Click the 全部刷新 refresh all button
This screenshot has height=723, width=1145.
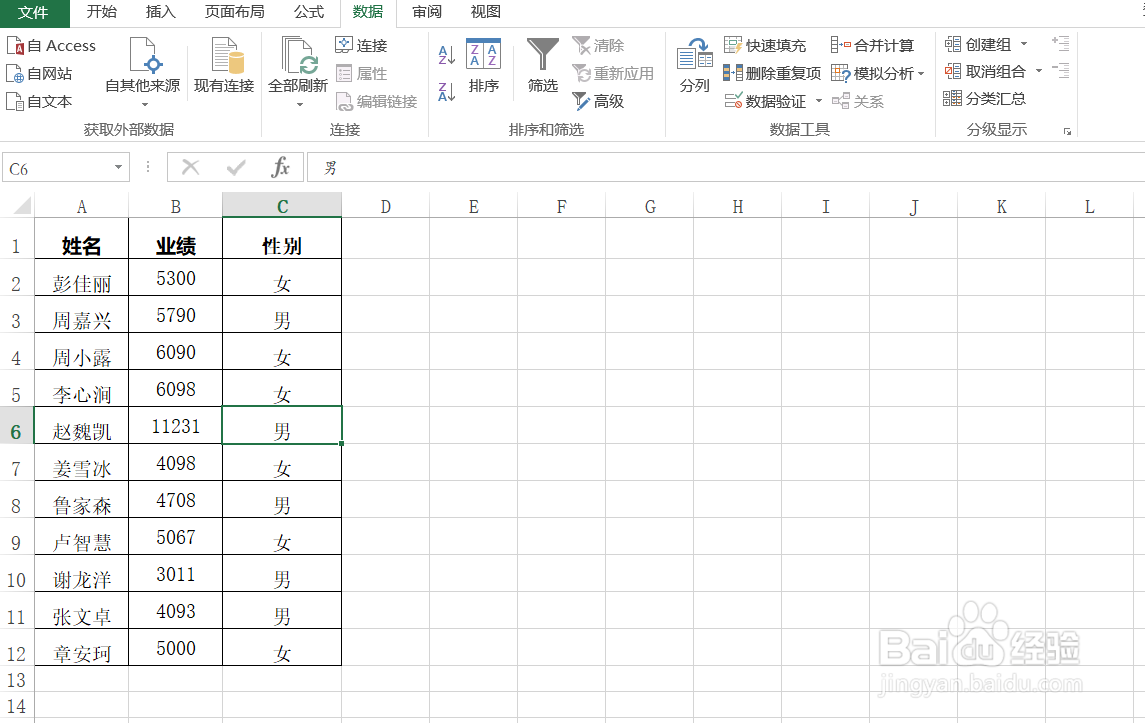click(x=298, y=62)
